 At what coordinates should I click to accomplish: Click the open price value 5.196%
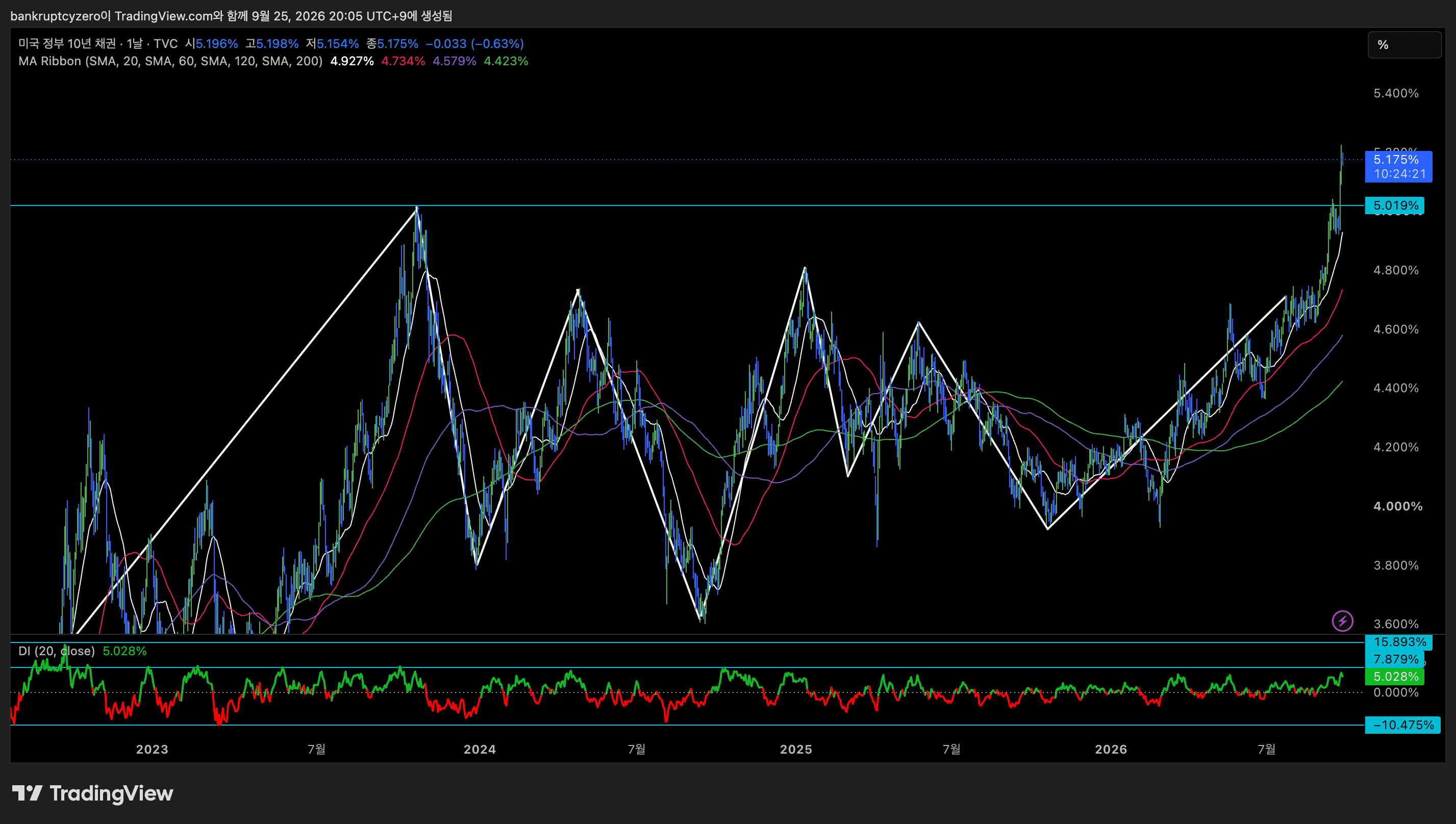[x=217, y=43]
